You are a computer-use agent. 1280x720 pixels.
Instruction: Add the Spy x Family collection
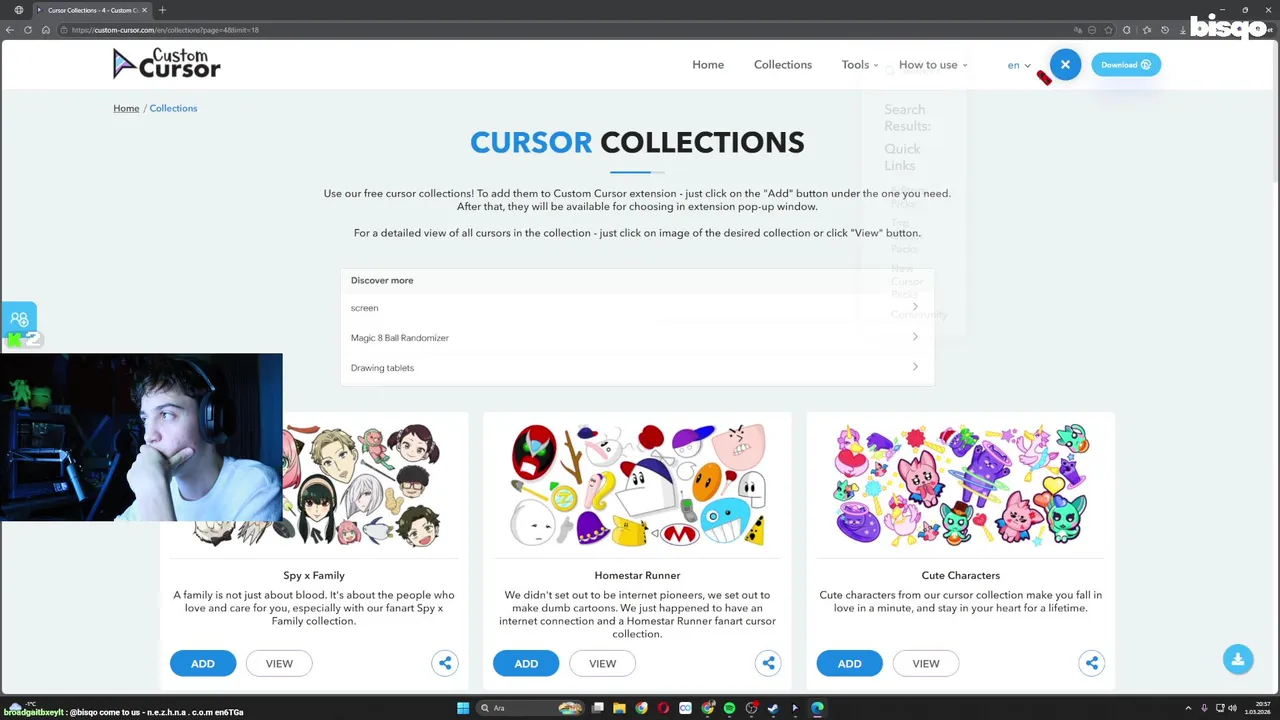[203, 663]
